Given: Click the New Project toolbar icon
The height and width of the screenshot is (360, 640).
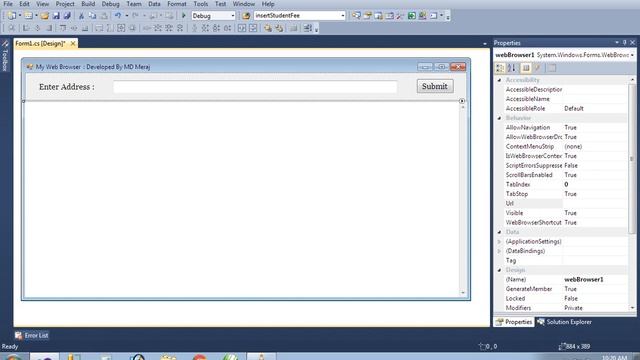Looking at the screenshot, I should click(11, 16).
